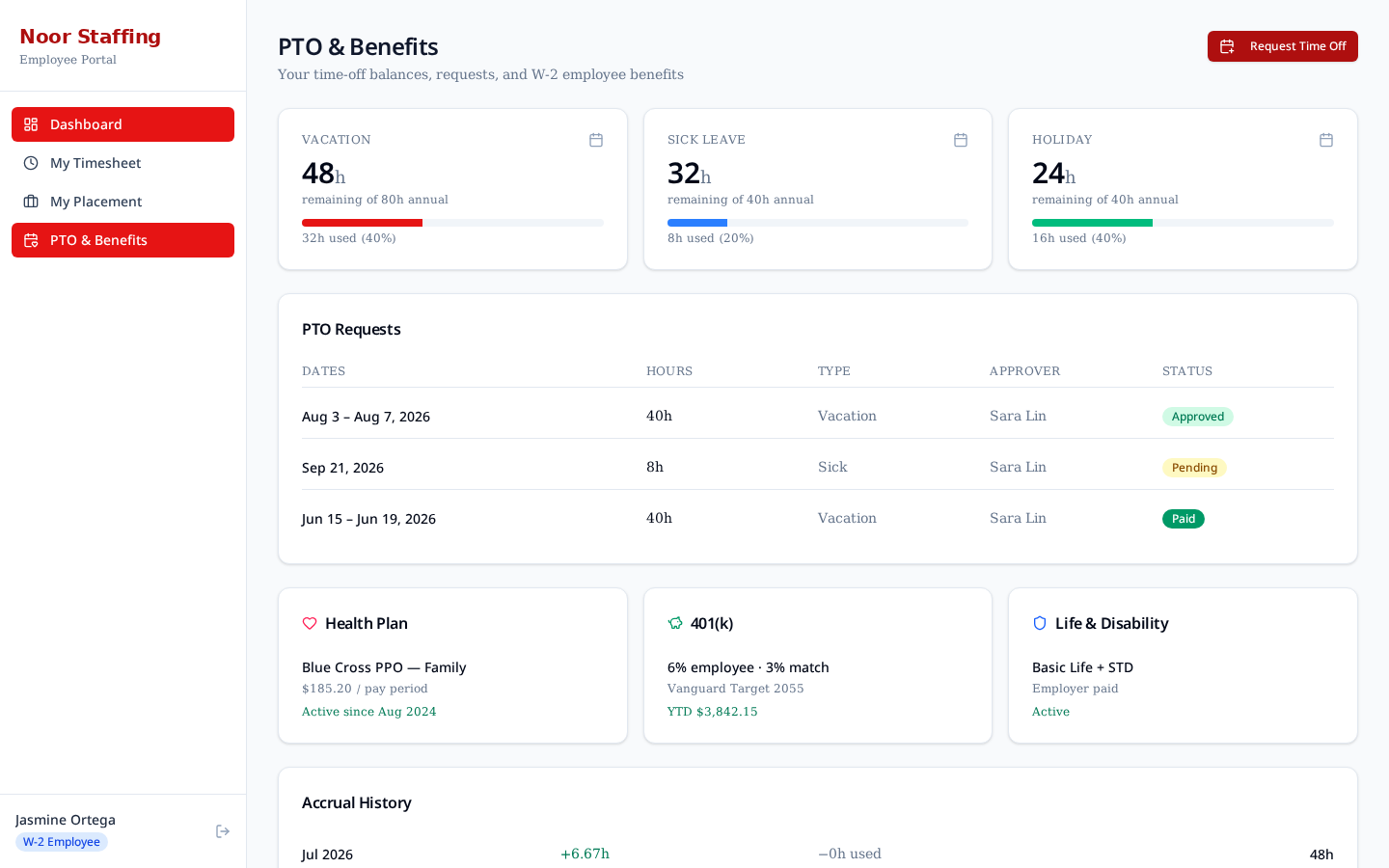Click the Type column header
The height and width of the screenshot is (868, 1389).
(x=834, y=371)
